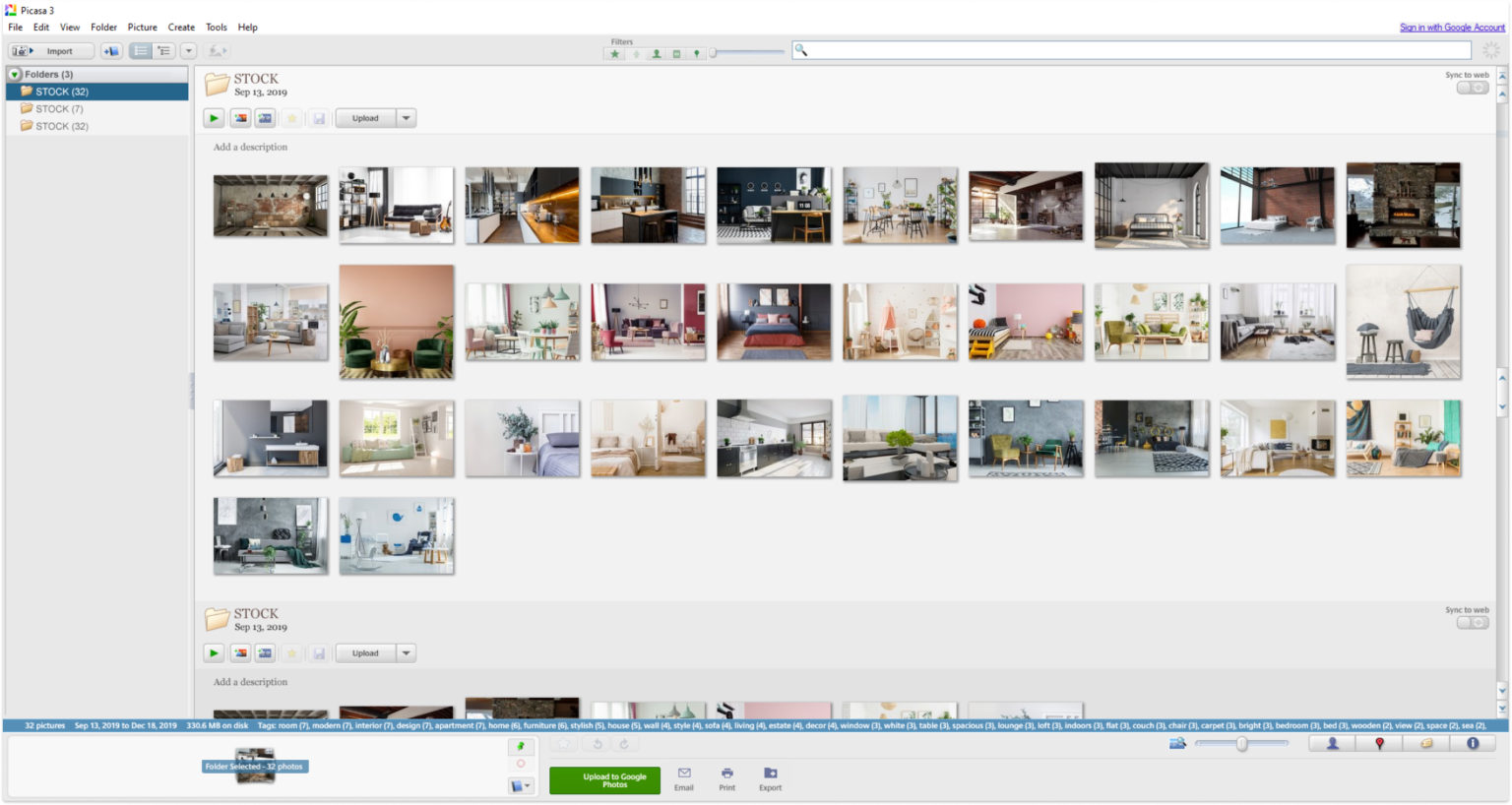The image size is (1512, 805).
Task: Open the folder view options dropdown
Action: click(x=188, y=50)
